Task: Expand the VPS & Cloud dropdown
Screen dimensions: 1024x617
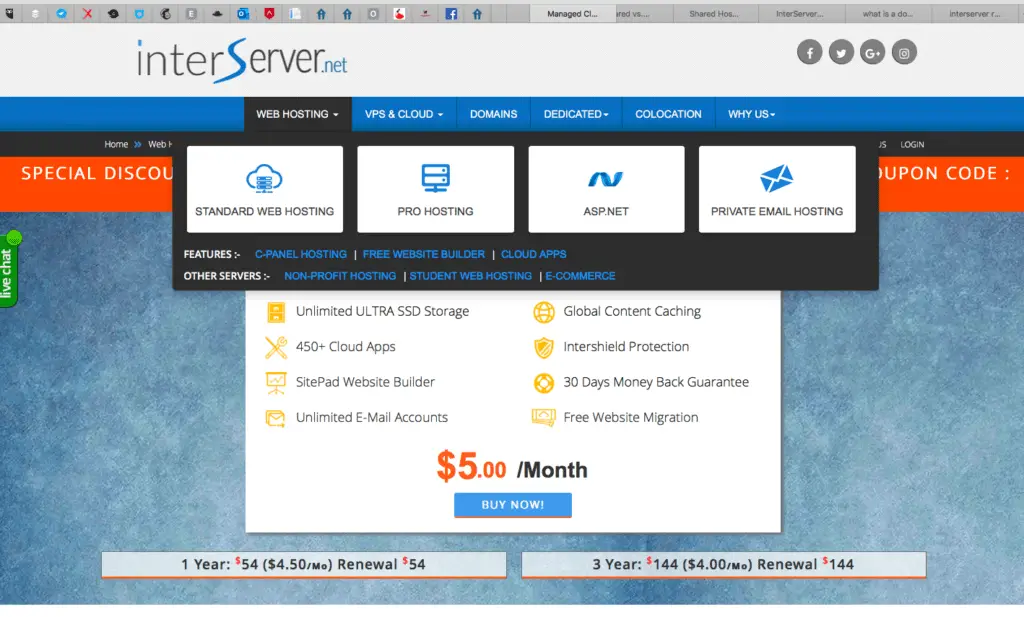Action: tap(404, 114)
